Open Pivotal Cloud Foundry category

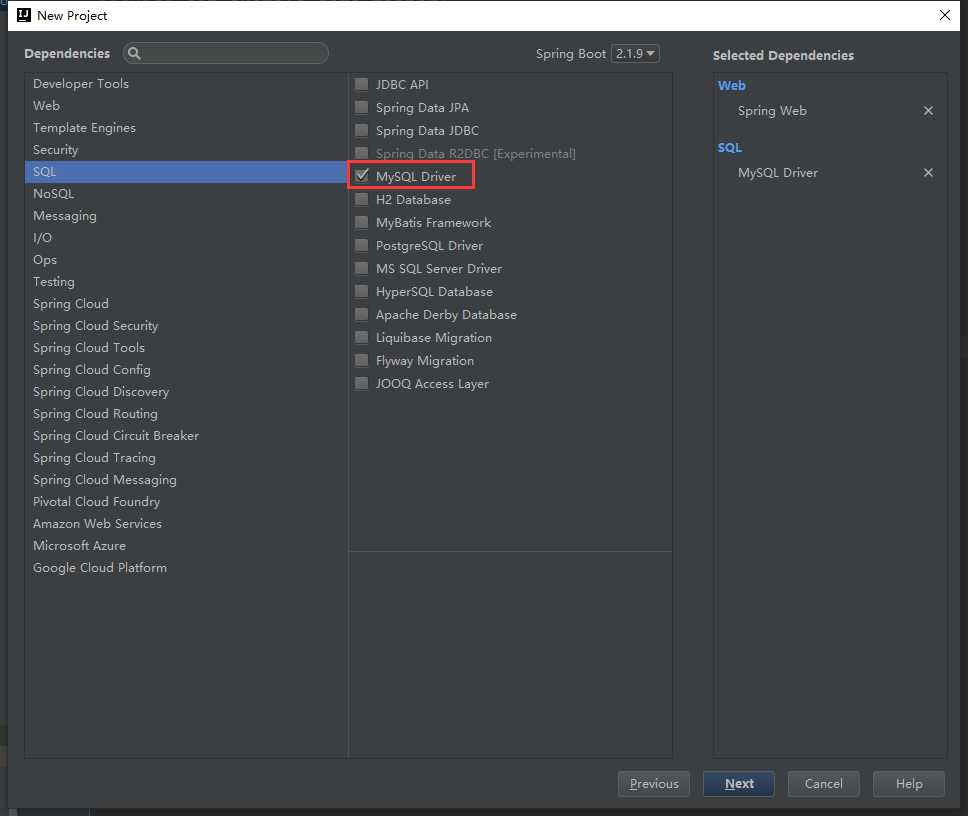point(186,502)
